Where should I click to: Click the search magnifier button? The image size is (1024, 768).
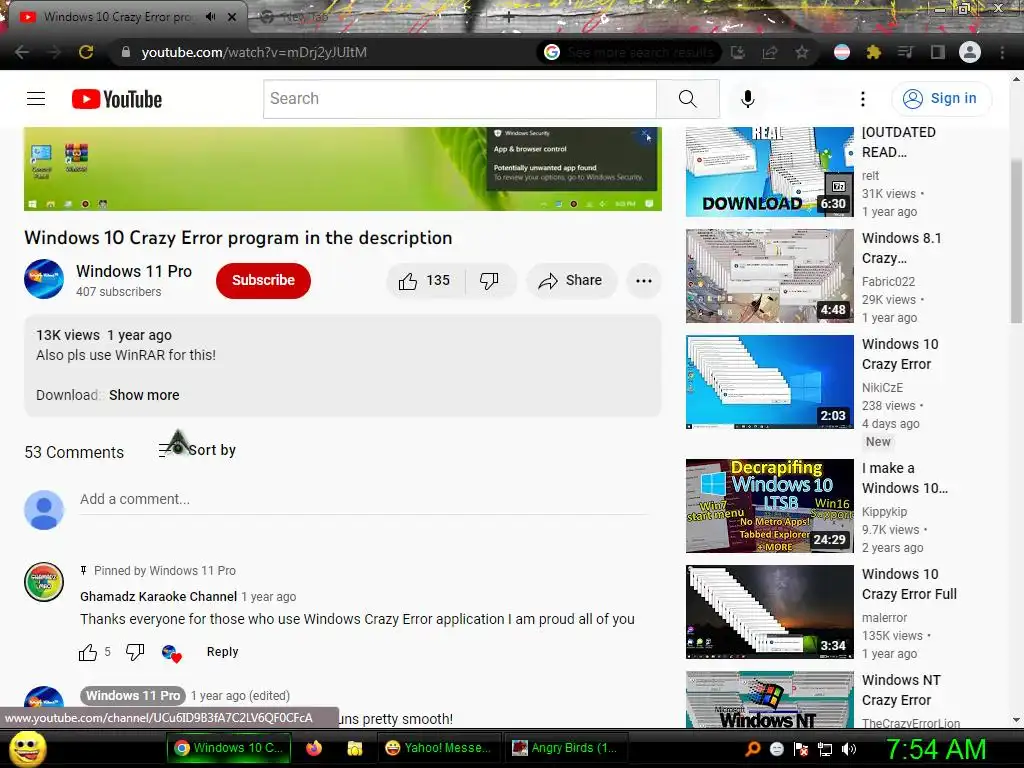click(688, 99)
